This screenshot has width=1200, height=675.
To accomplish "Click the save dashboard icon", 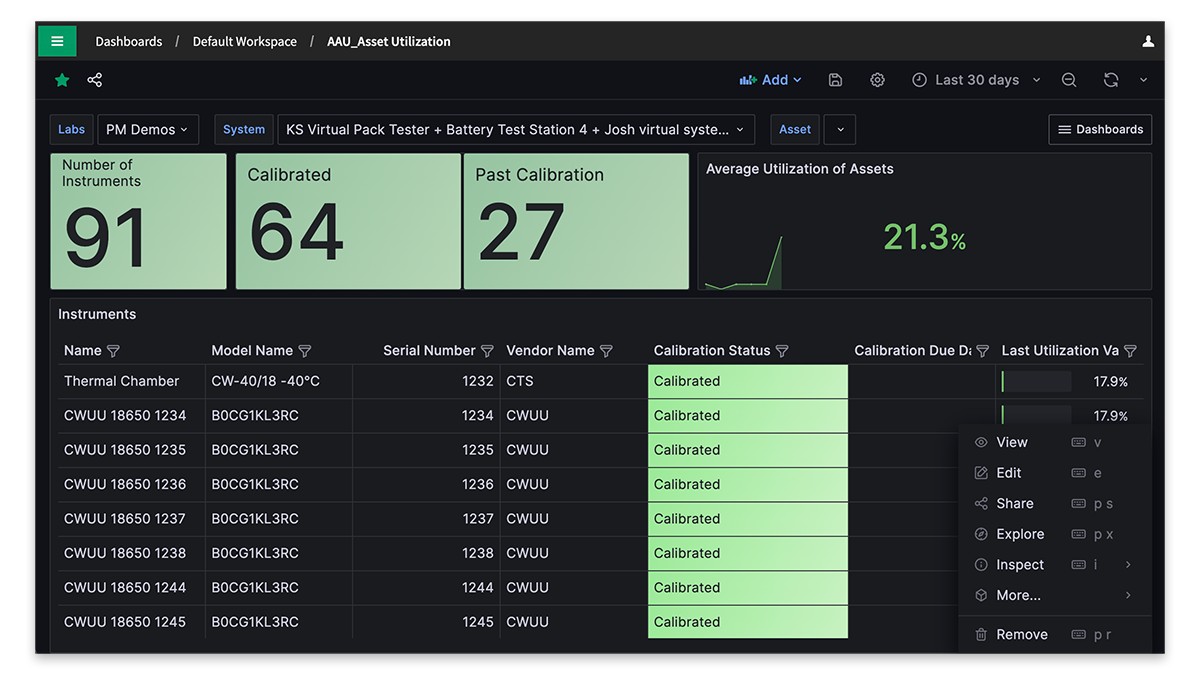I will (835, 80).
